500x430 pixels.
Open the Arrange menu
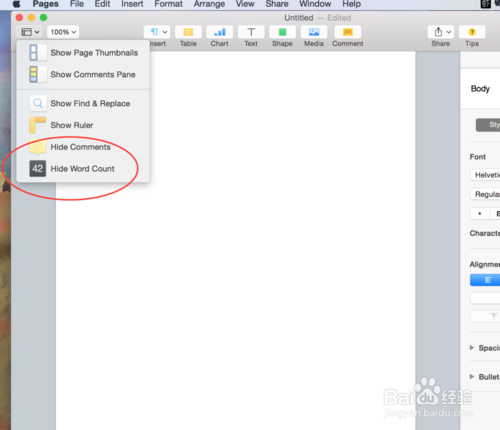209,4
